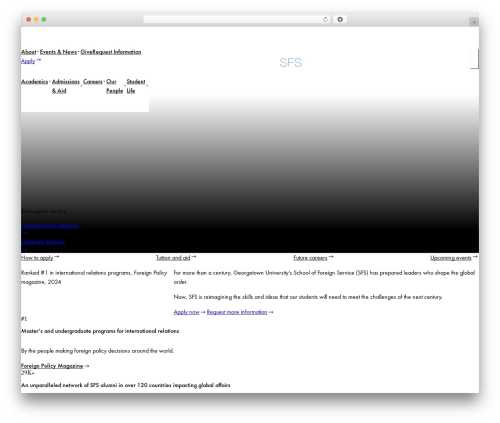The image size is (500, 423).
Task: Open the Foreign Policy Magazine link
Action: (x=52, y=366)
